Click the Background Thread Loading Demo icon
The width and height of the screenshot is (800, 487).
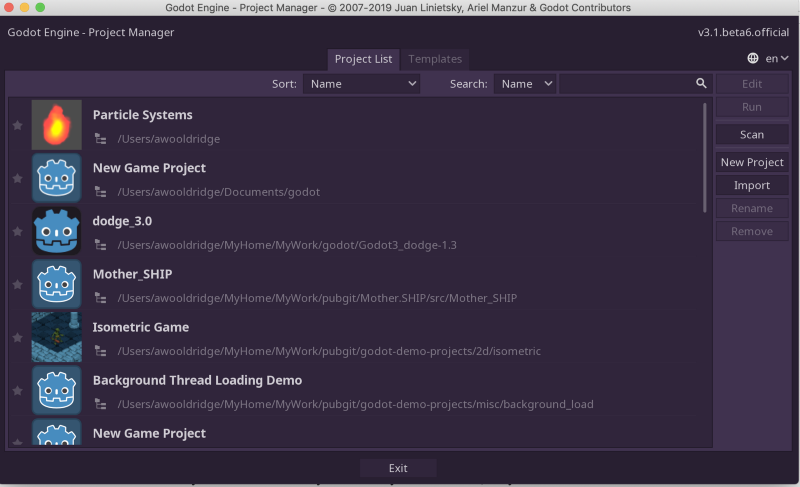tap(57, 390)
